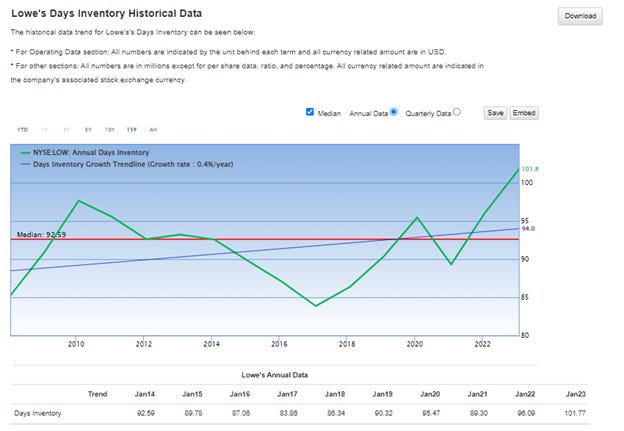Click the Median: 92.59 label on chart
The image size is (624, 431).
coord(41,235)
